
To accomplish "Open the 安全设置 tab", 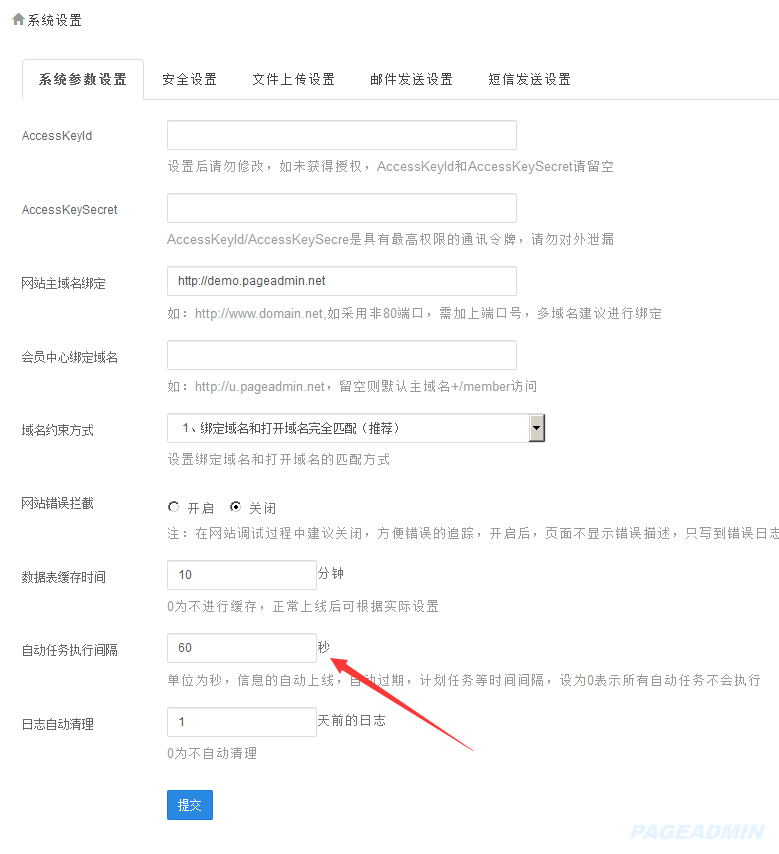I will coord(189,80).
